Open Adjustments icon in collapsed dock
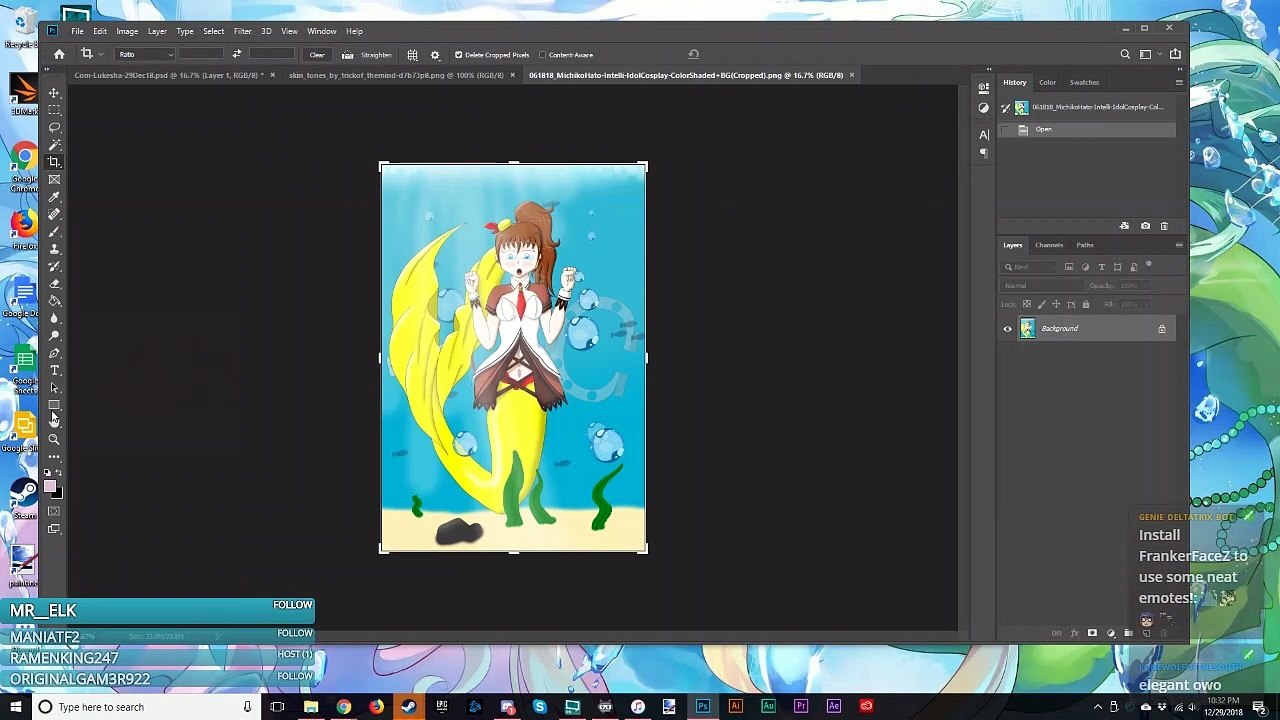Viewport: 1280px width, 720px height. pyautogui.click(x=984, y=108)
